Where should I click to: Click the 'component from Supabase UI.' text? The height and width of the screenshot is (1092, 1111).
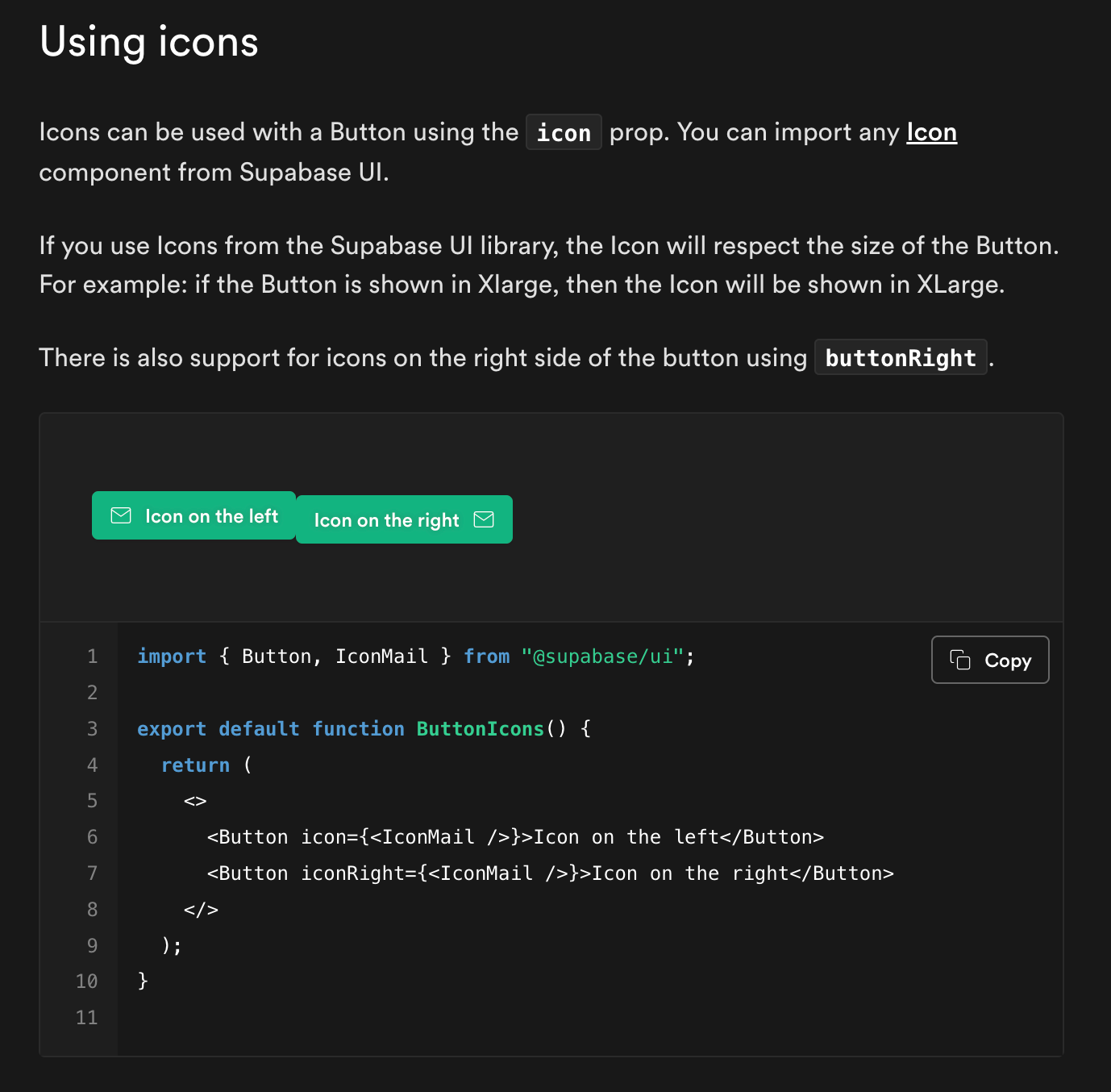coord(214,173)
